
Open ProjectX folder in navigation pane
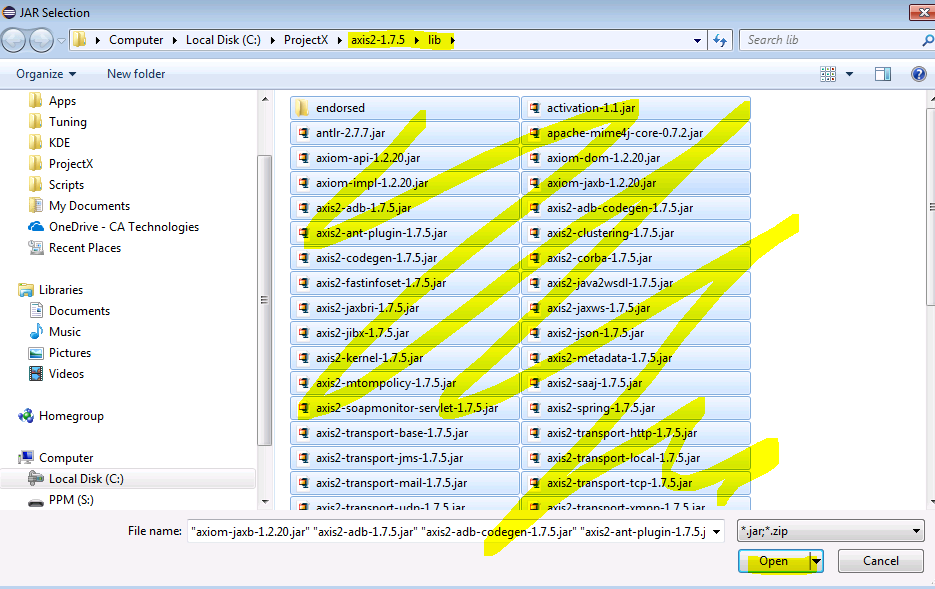(x=70, y=163)
